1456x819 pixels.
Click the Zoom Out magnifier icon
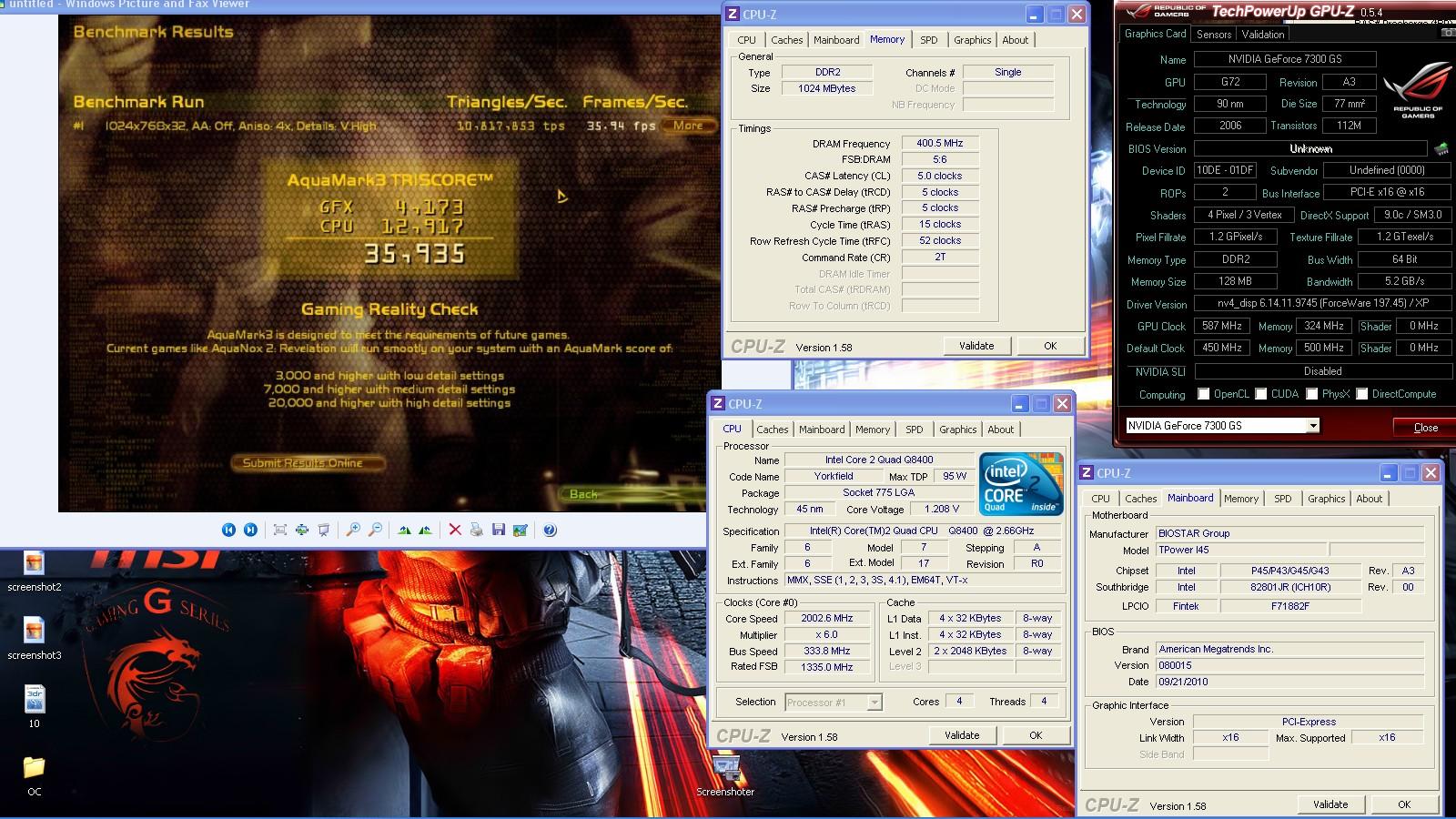pyautogui.click(x=375, y=530)
